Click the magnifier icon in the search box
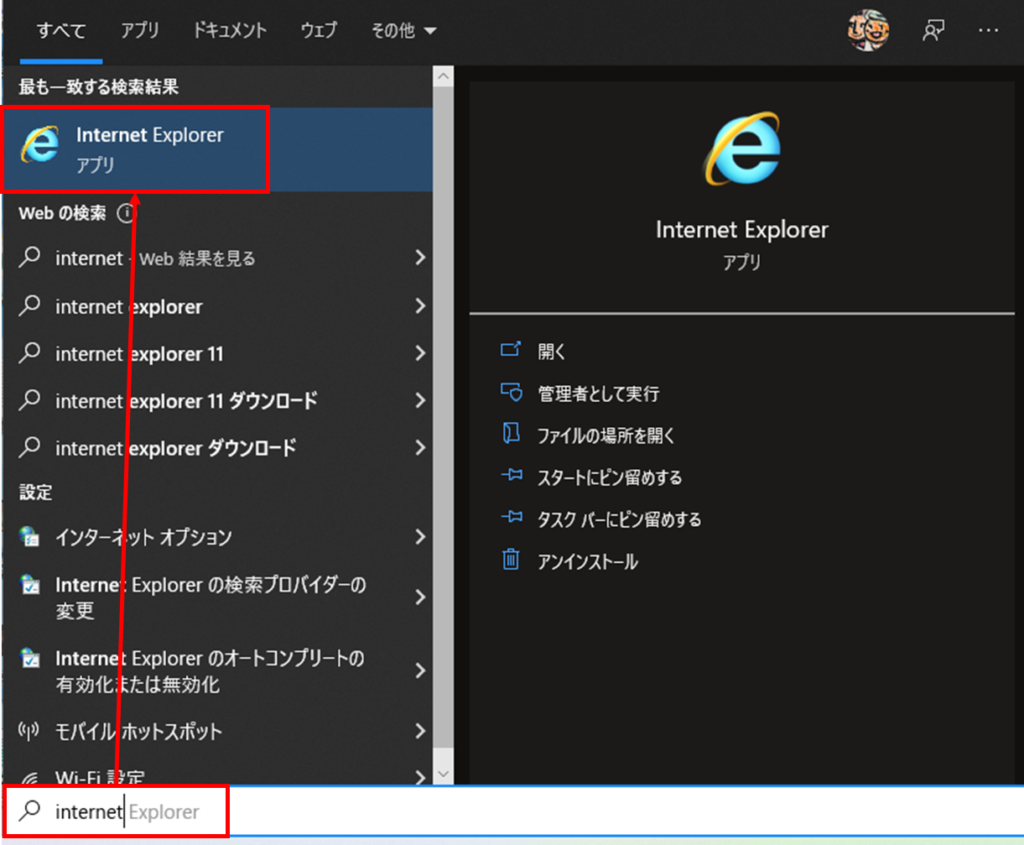The width and height of the screenshot is (1024, 845). [30, 810]
